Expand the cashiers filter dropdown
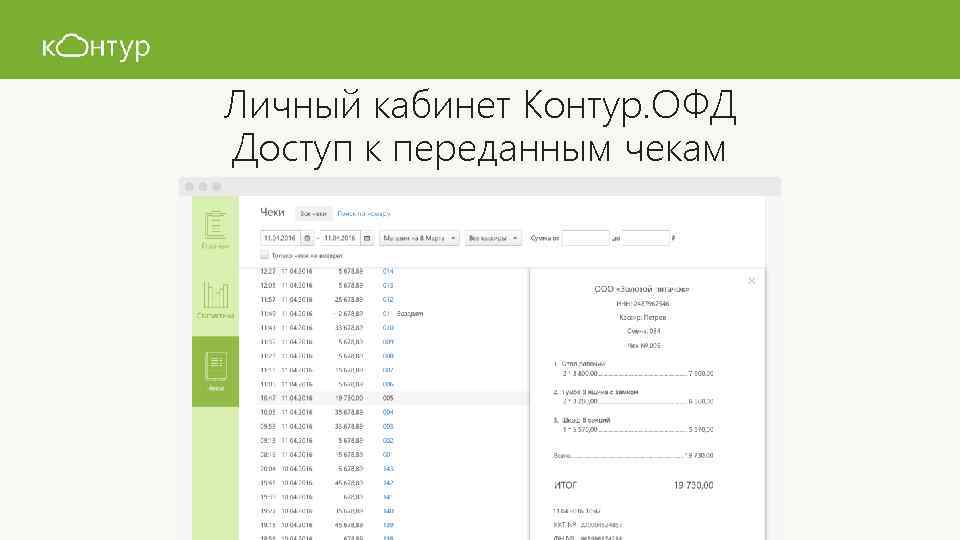Screen dimensions: 960x540 tap(493, 238)
